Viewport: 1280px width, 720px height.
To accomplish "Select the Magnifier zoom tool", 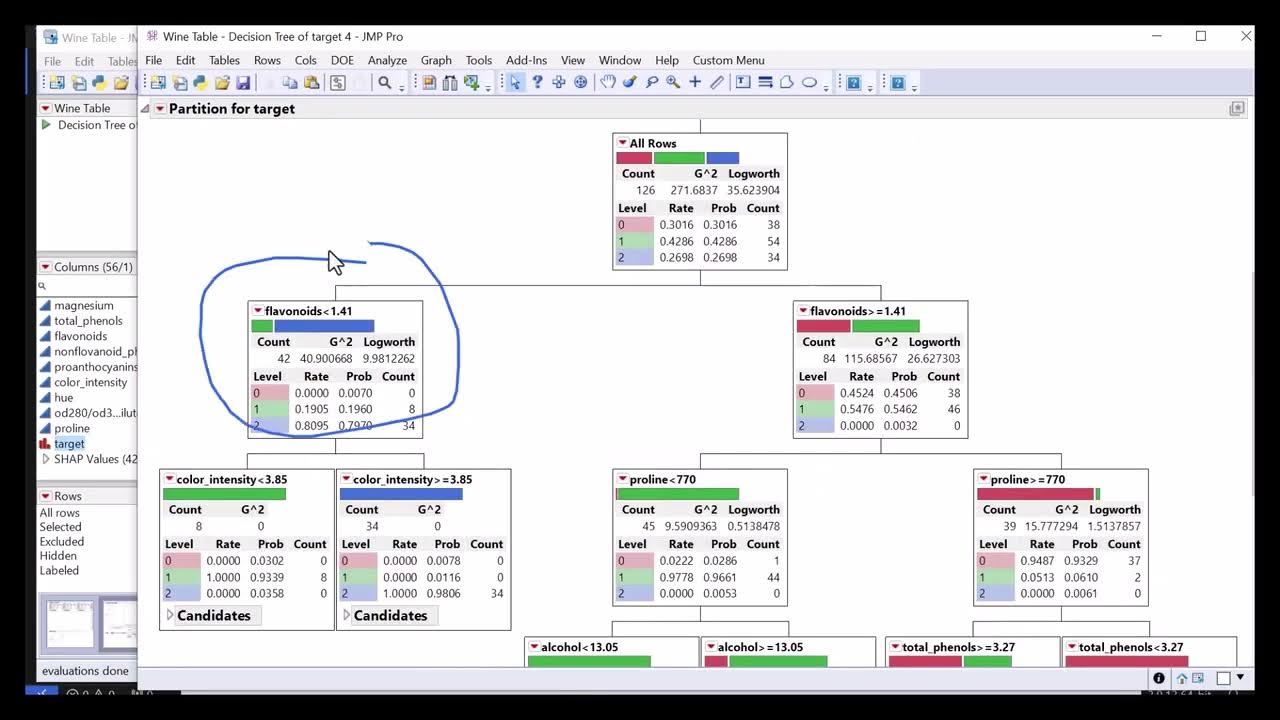I will [673, 83].
